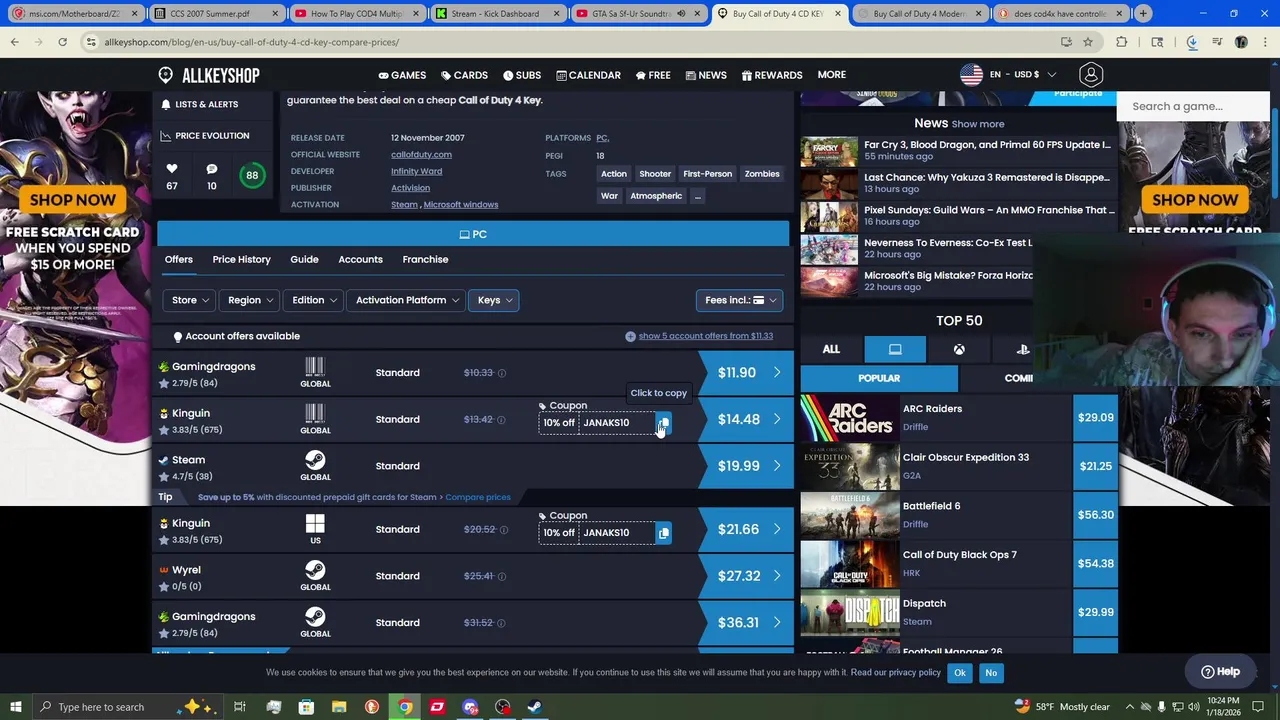The width and height of the screenshot is (1280, 720).
Task: Copy the Kinguin GLOBAL JANAKS10 coupon code
Action: coord(663,423)
